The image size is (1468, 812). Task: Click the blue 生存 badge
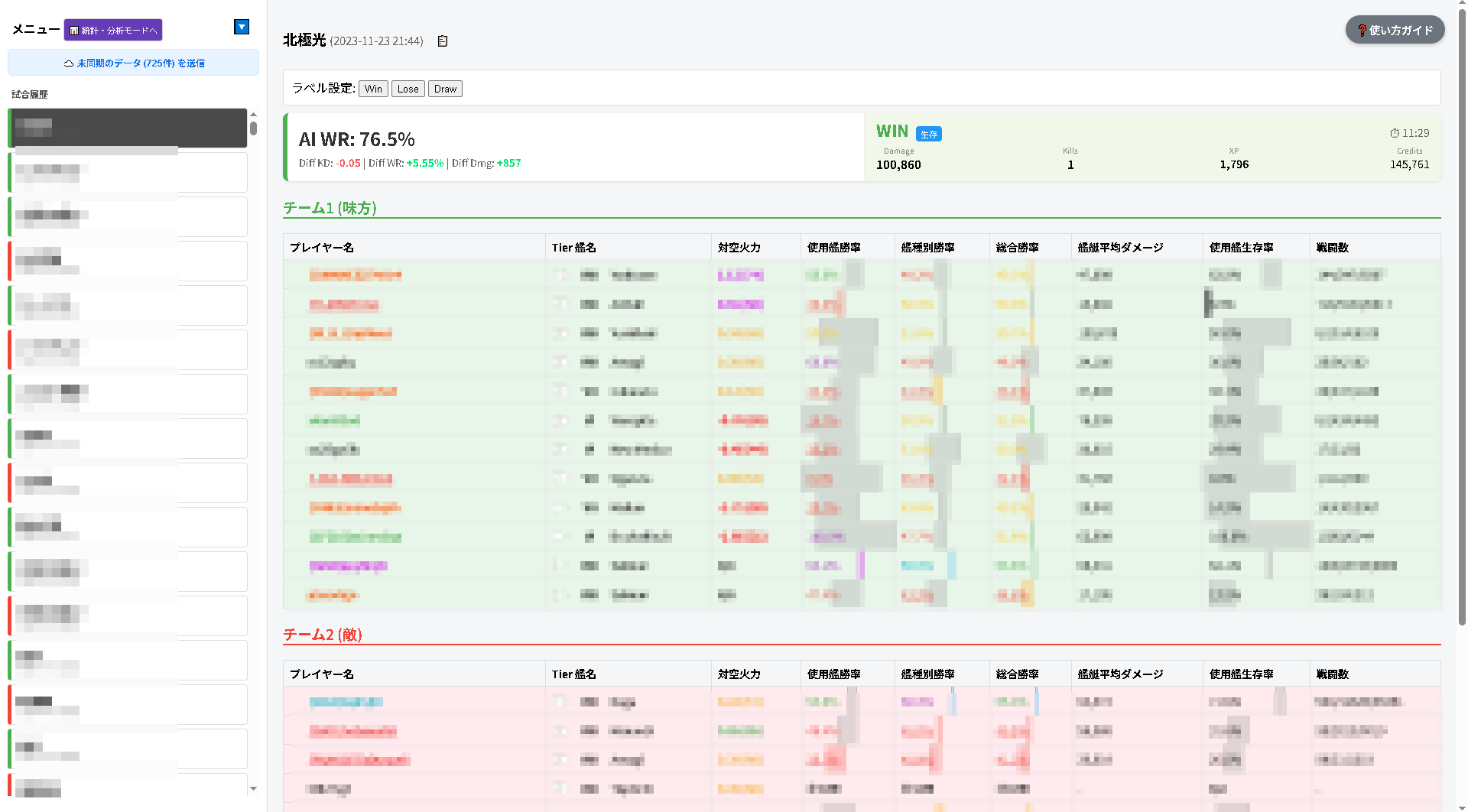pyautogui.click(x=928, y=135)
